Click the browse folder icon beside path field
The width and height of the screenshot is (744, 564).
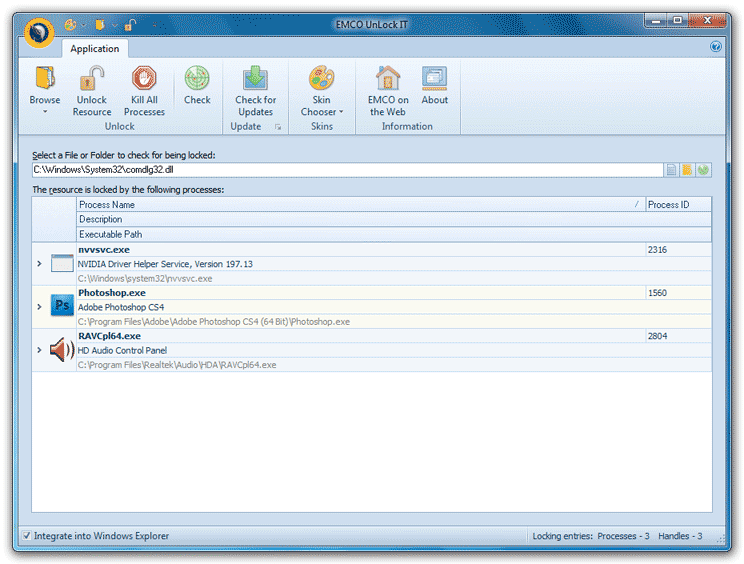click(687, 170)
